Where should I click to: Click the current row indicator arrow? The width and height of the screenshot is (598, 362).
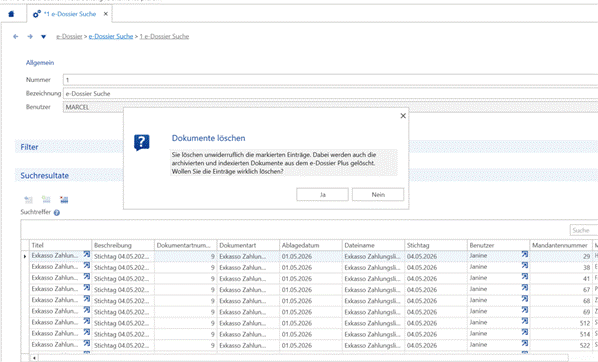point(25,256)
